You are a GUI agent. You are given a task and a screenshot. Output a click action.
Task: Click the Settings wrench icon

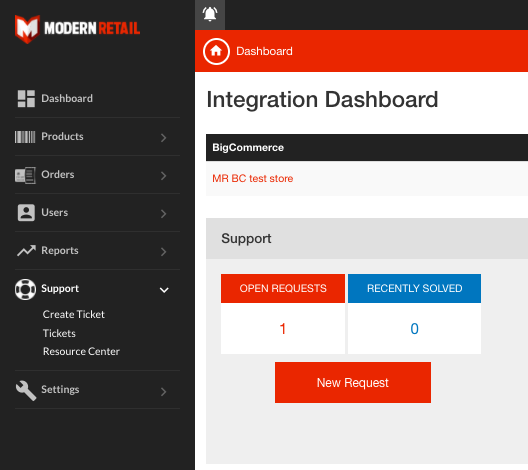point(26,391)
